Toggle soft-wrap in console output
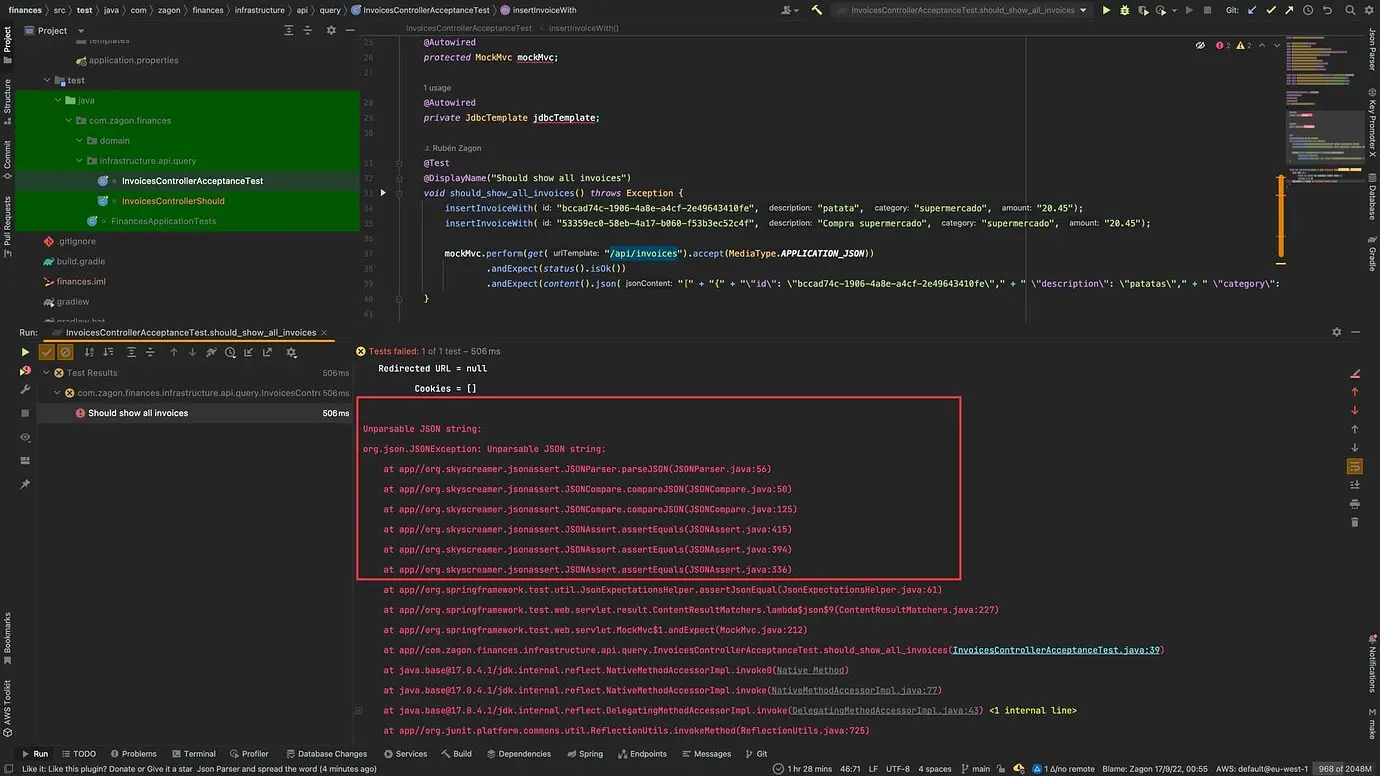The height and width of the screenshot is (776, 1380). tap(1355, 466)
